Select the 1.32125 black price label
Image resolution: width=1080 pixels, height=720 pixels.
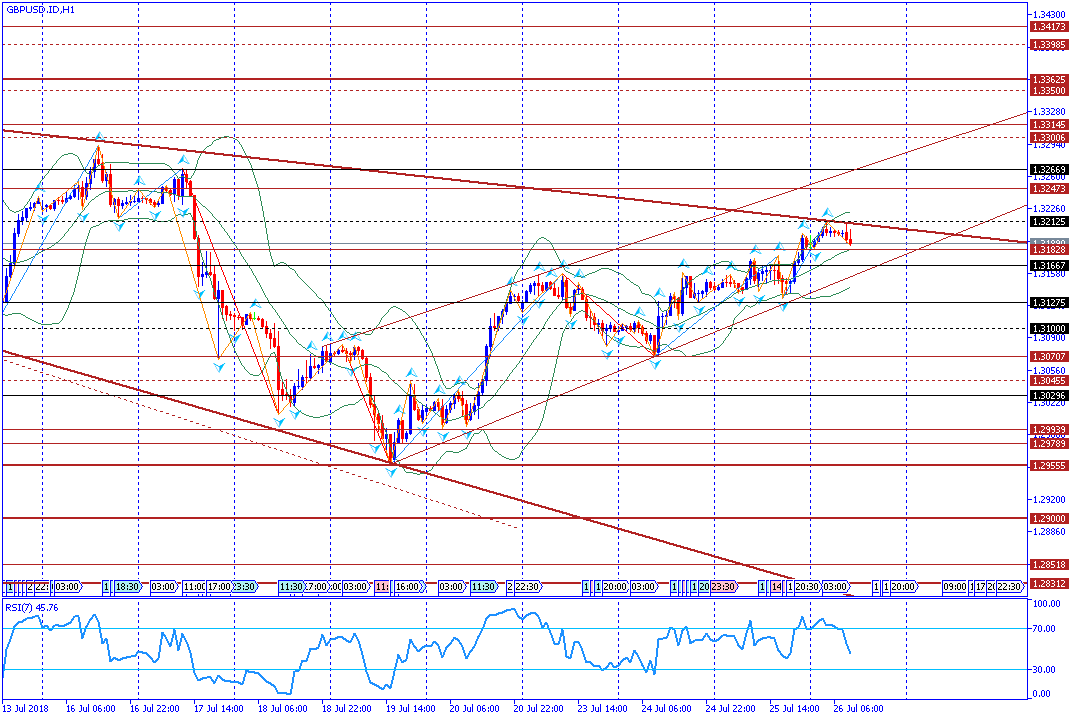click(x=1049, y=222)
